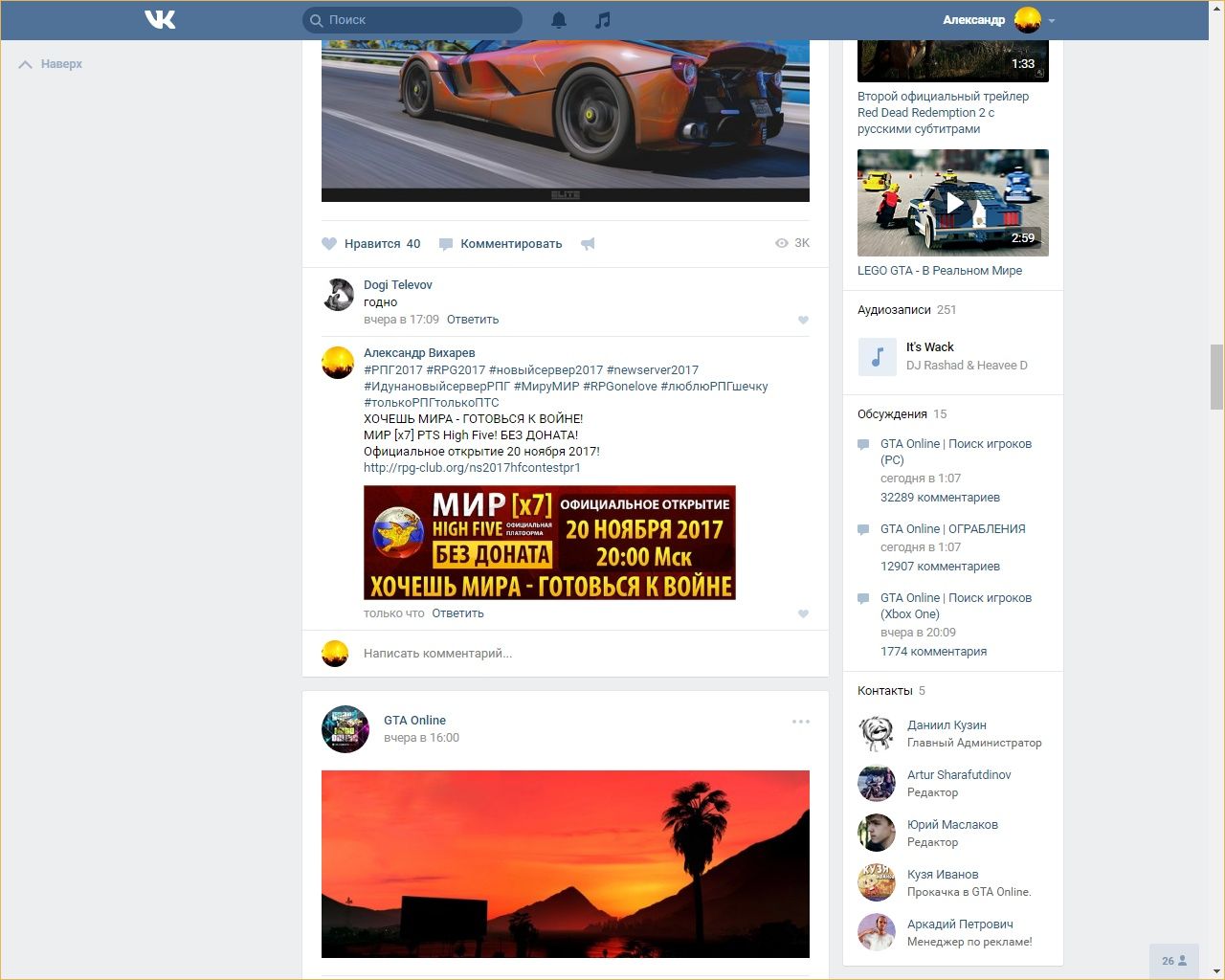Reply to Александр Вихарев's comment
This screenshot has width=1225, height=980.
(x=457, y=613)
